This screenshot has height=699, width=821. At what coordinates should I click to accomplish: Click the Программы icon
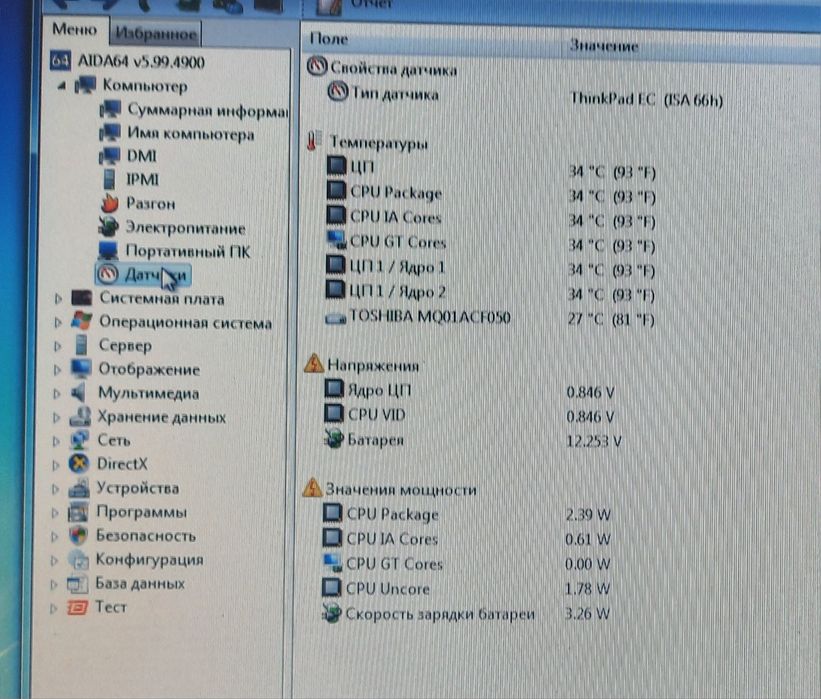tap(78, 512)
